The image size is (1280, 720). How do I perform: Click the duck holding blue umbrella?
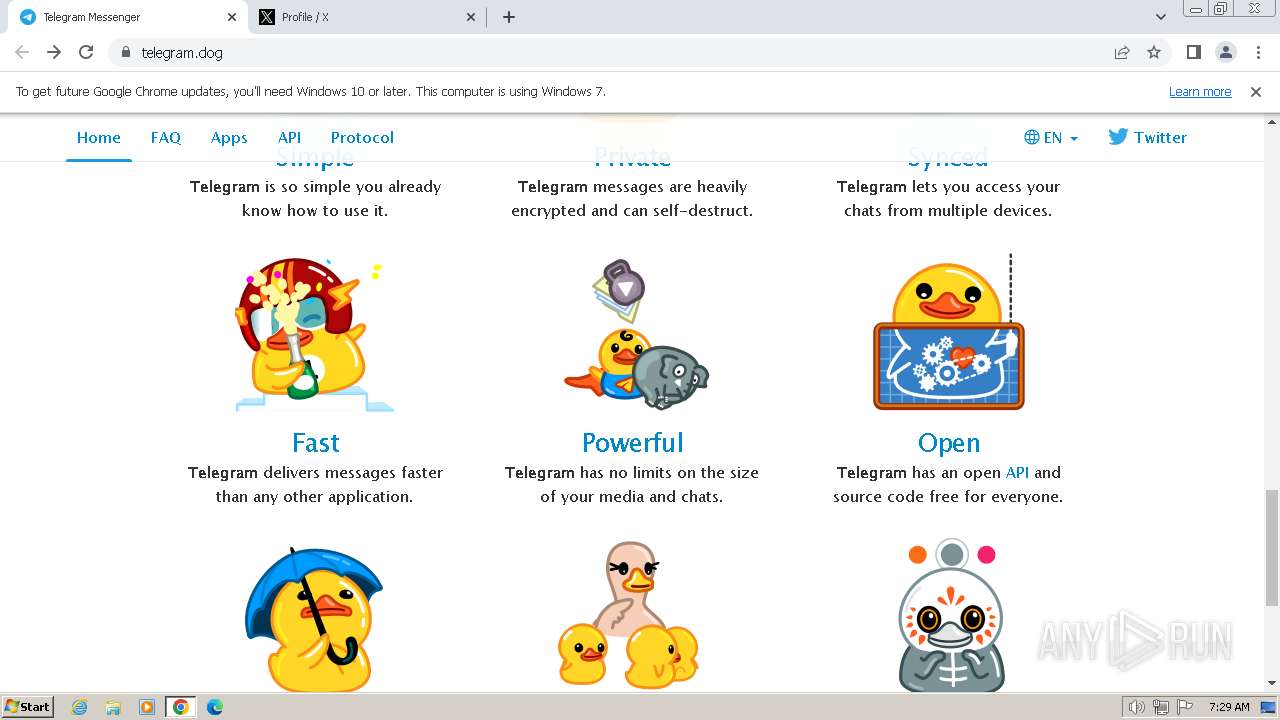314,620
